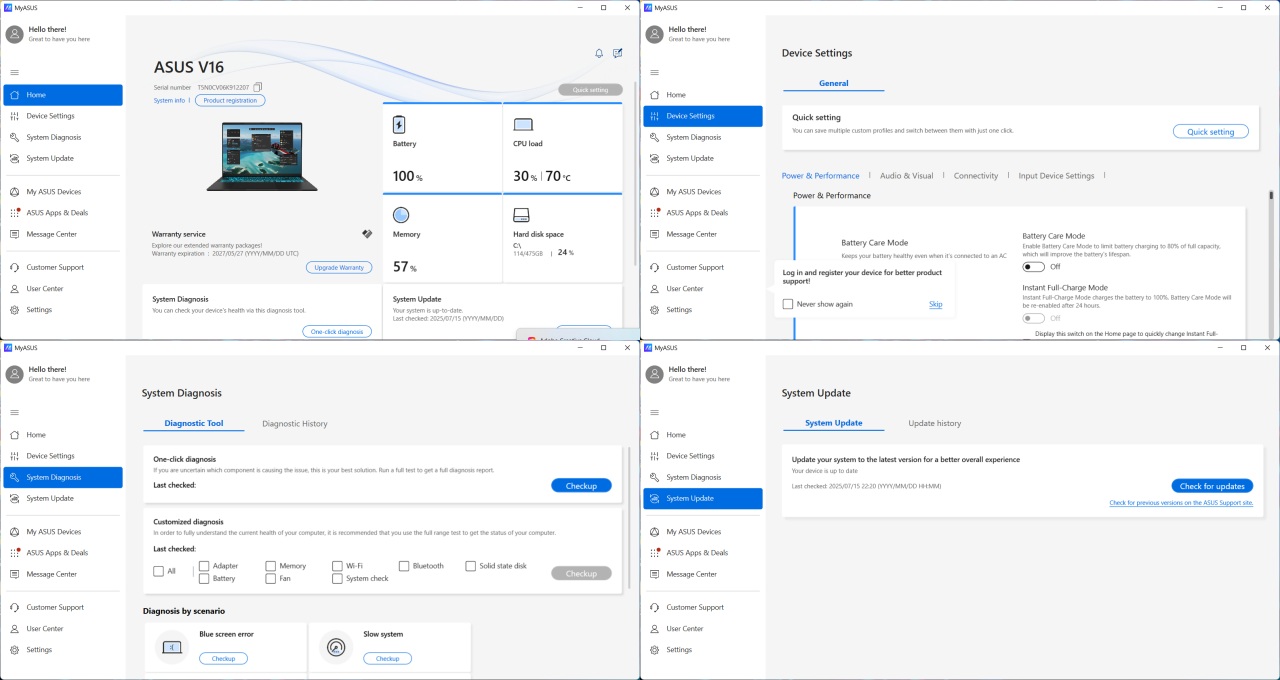Click the Memory pie icon

tap(401, 215)
